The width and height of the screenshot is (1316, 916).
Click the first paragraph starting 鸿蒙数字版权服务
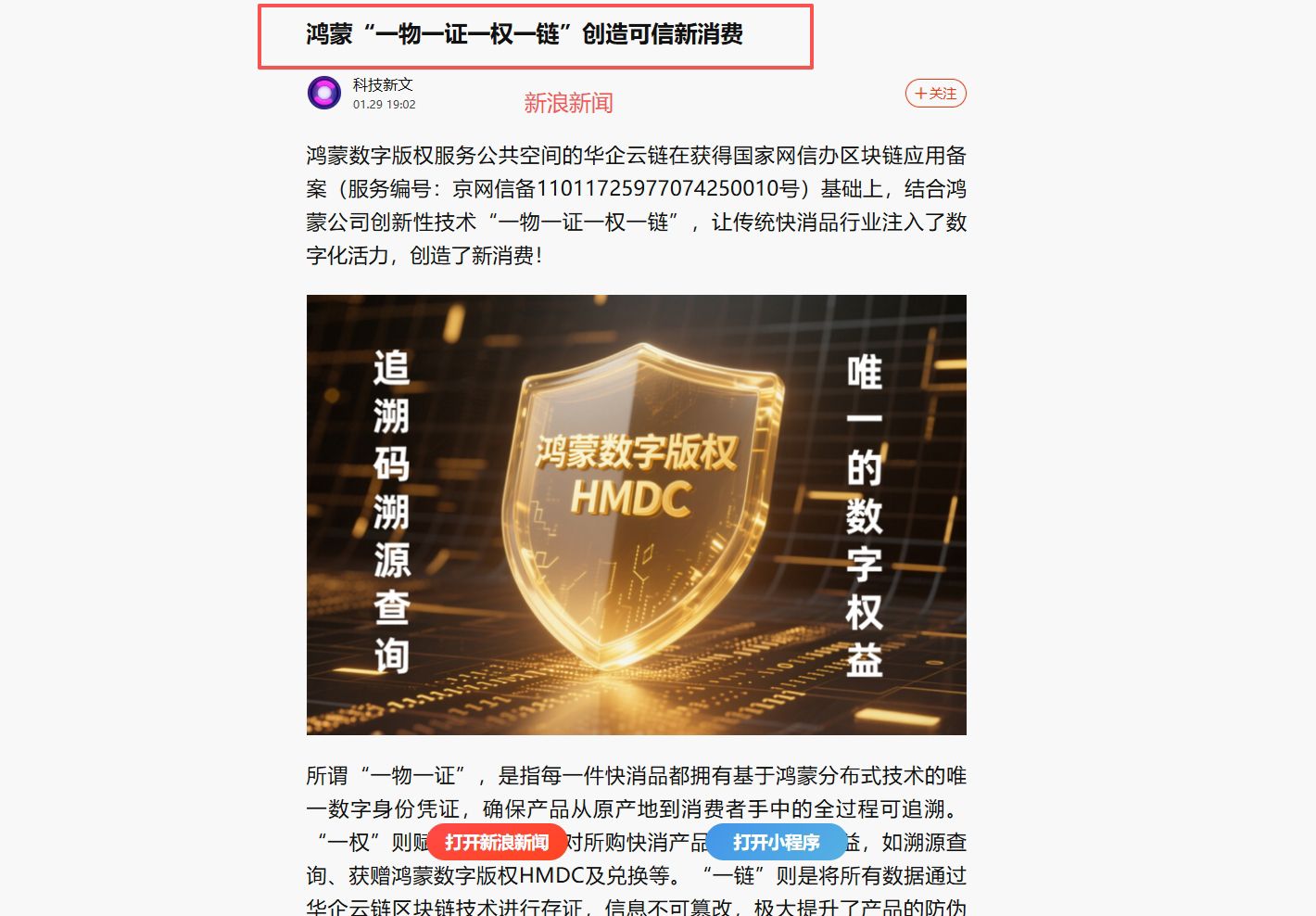coord(637,206)
